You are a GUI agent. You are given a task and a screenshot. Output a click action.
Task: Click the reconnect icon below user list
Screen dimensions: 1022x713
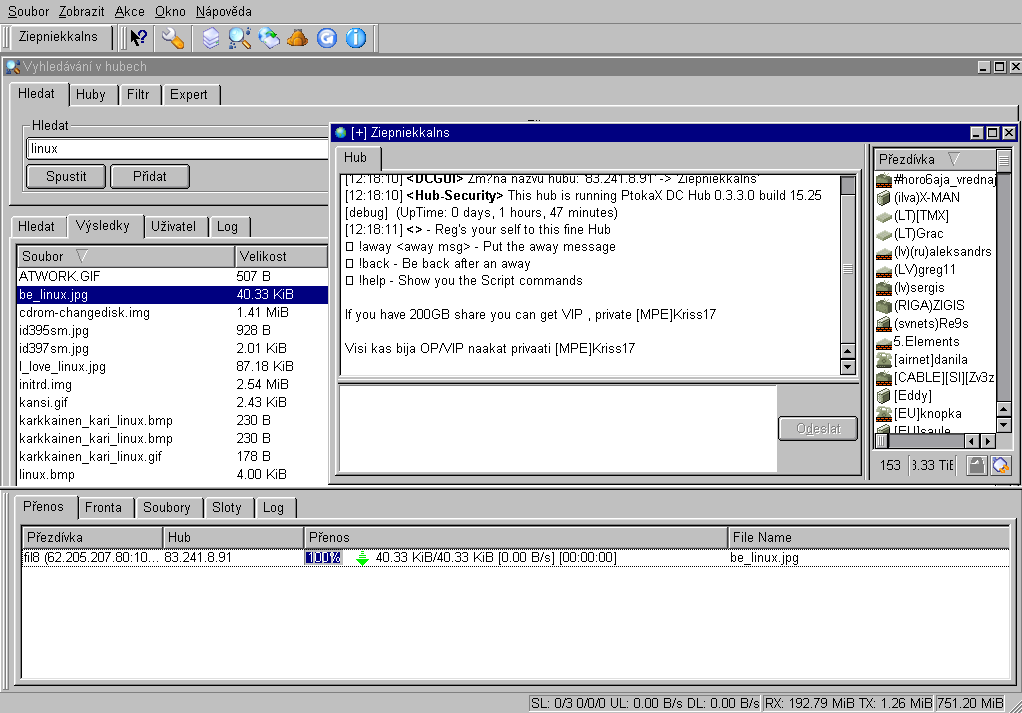click(1000, 465)
